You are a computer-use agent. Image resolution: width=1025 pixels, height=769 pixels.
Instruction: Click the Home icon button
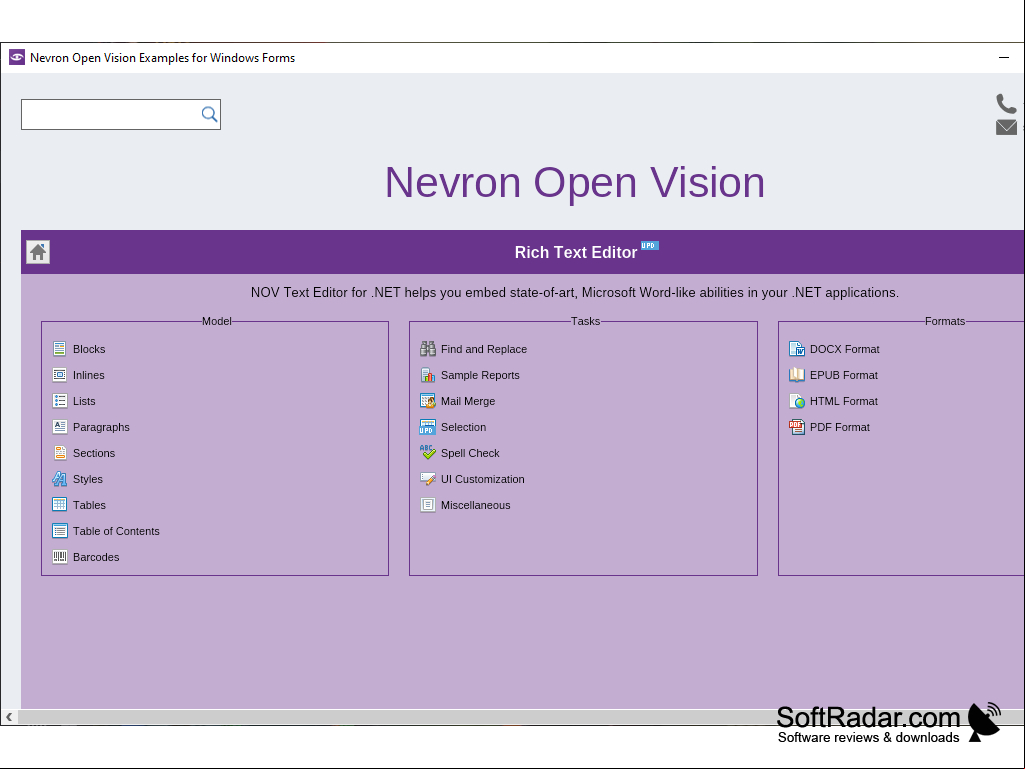pos(38,252)
